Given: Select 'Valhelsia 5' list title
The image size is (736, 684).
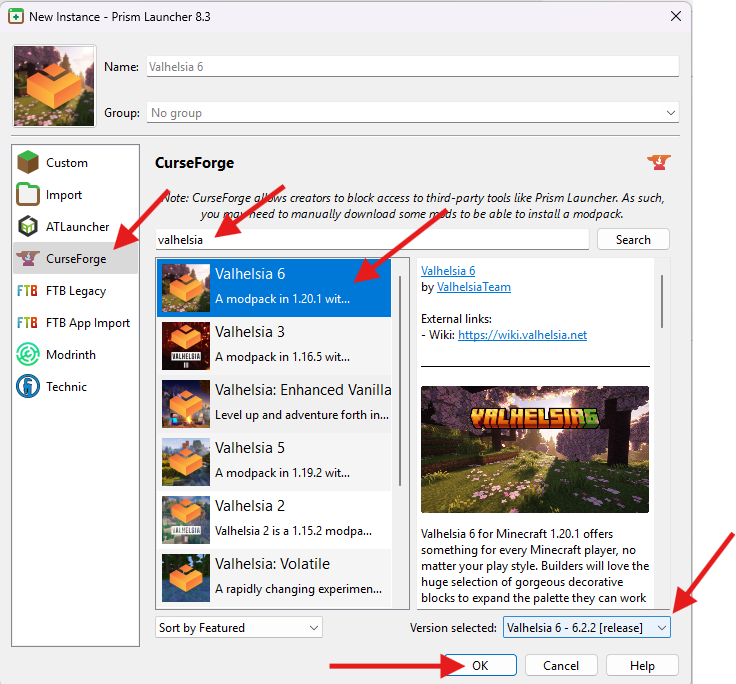Looking at the screenshot, I should [250, 448].
